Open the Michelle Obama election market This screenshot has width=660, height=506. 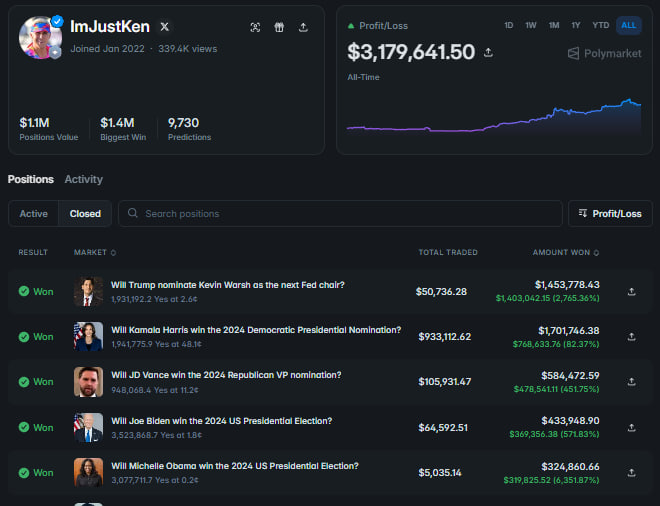pos(235,466)
